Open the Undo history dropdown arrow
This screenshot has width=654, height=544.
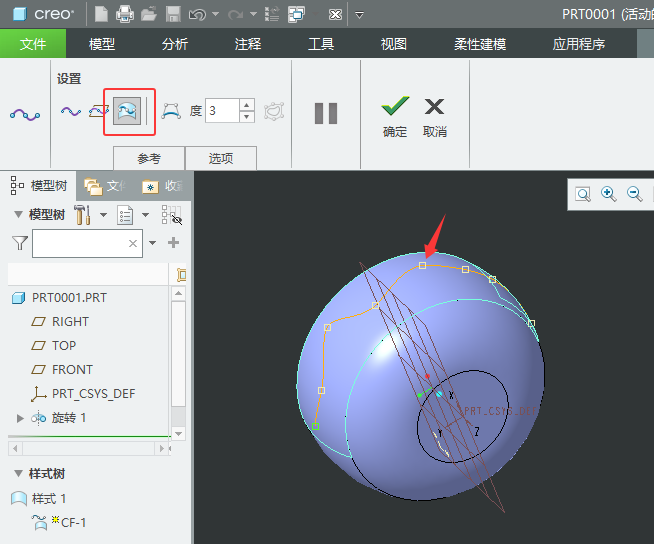[216, 14]
